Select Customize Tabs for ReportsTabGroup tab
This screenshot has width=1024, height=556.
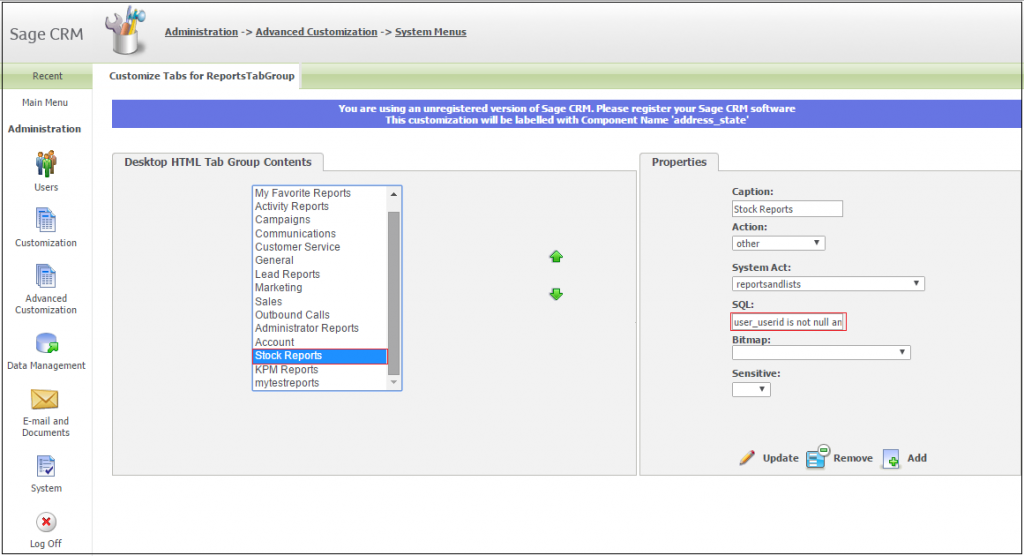pyautogui.click(x=202, y=76)
